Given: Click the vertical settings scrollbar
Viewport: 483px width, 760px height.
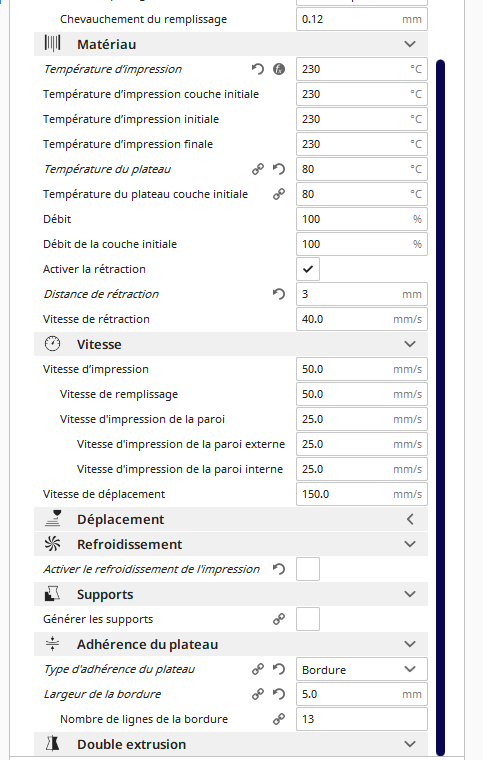Looking at the screenshot, I should coord(440,407).
